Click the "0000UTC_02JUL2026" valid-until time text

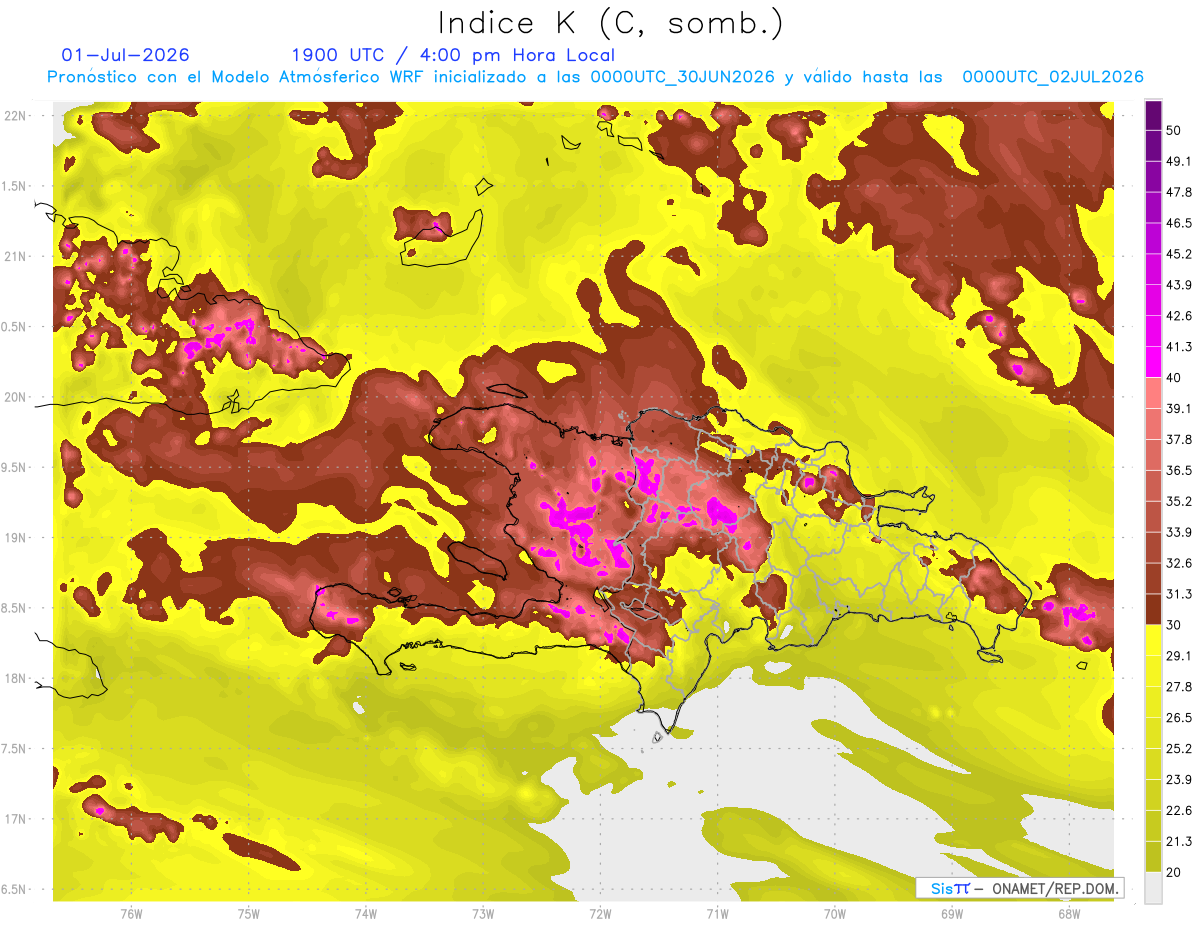pos(1053,77)
